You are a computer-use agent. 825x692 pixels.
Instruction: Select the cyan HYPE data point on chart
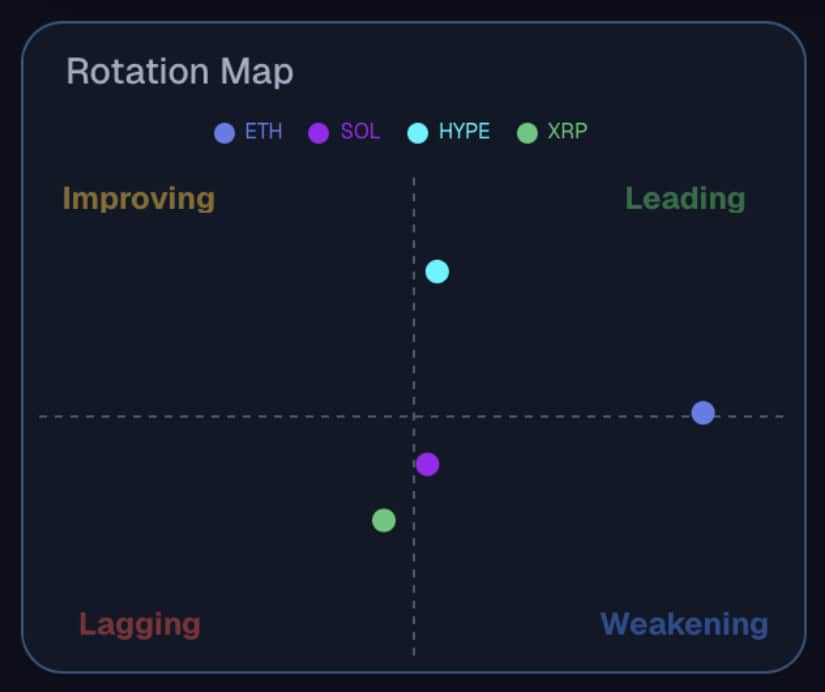(437, 272)
